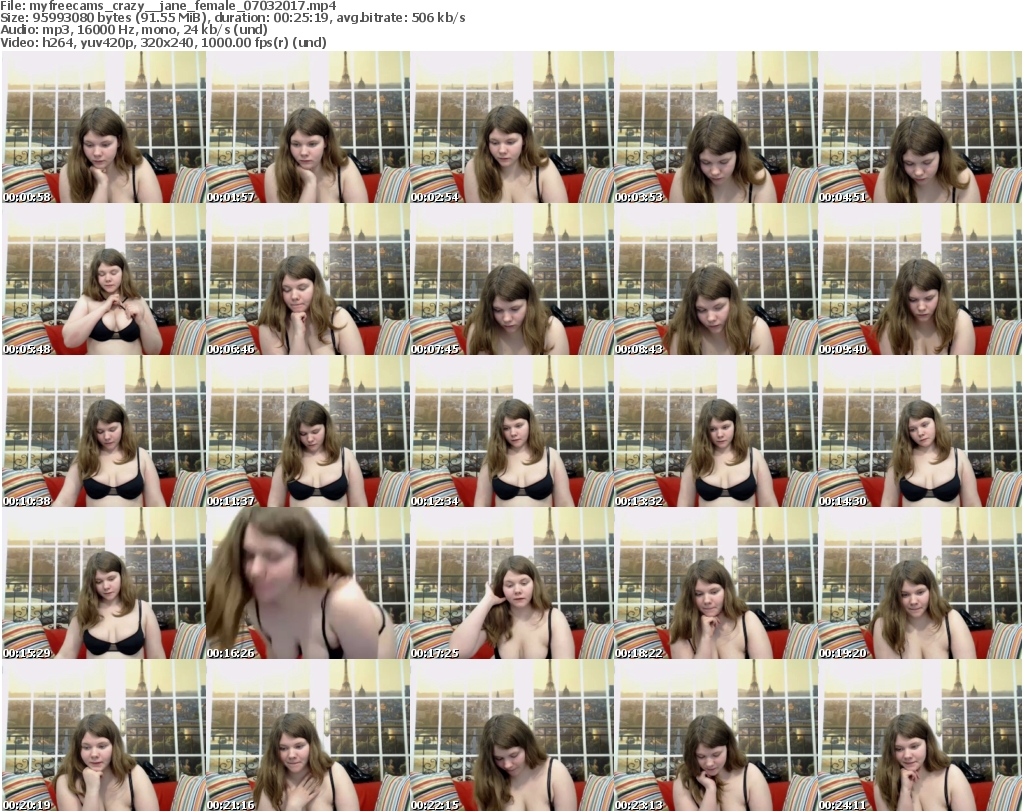
Task: Select the thumbnail stamped 00:14:30
Action: pos(920,431)
